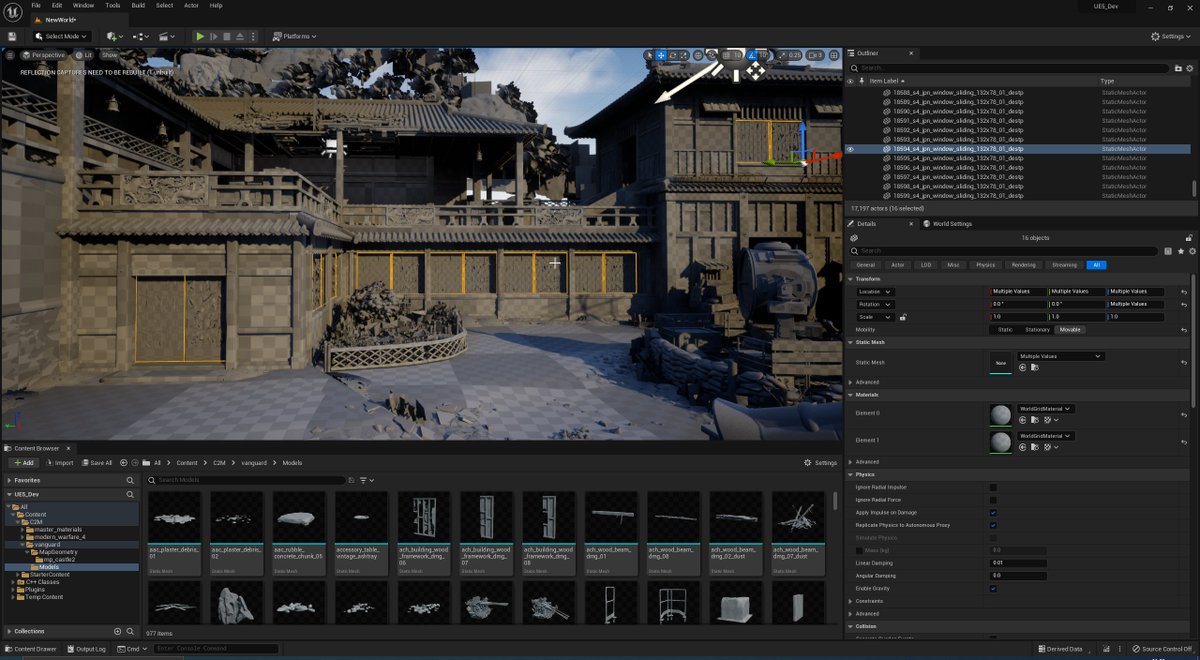Select the Rendering filter in Details
This screenshot has height=660, width=1200.
click(1023, 265)
